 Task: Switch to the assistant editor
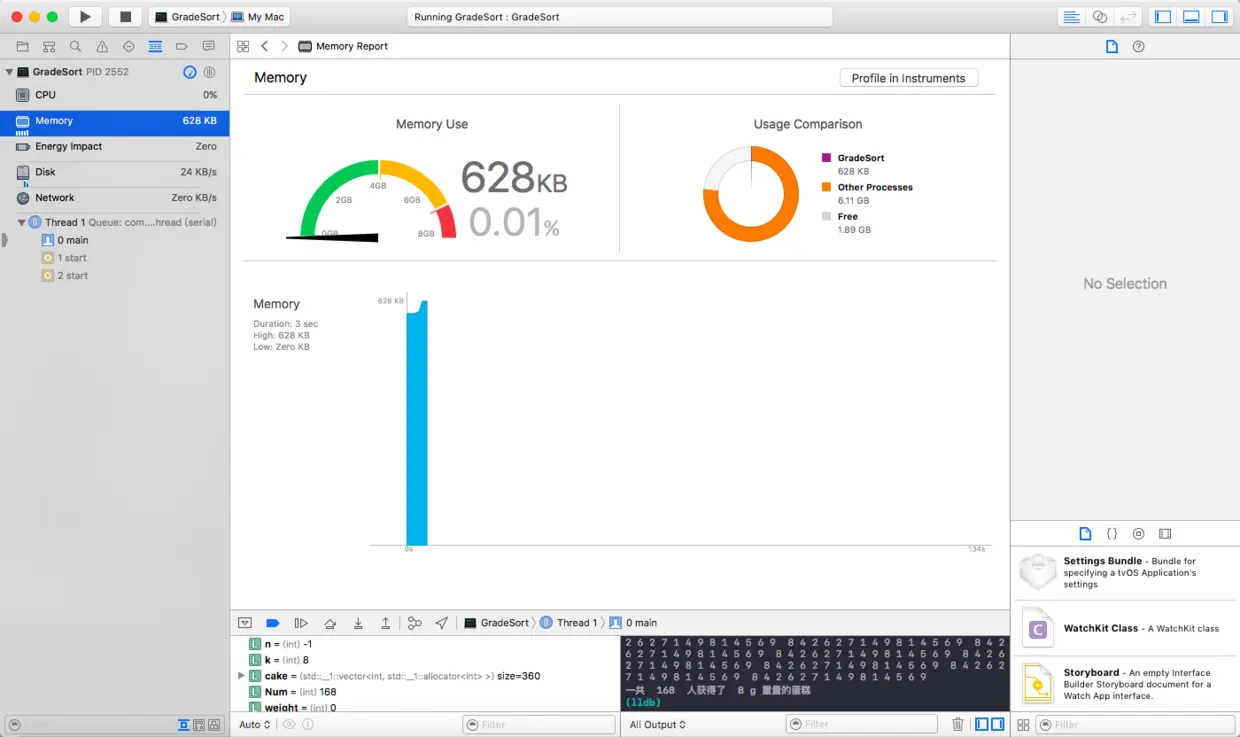tap(1100, 17)
